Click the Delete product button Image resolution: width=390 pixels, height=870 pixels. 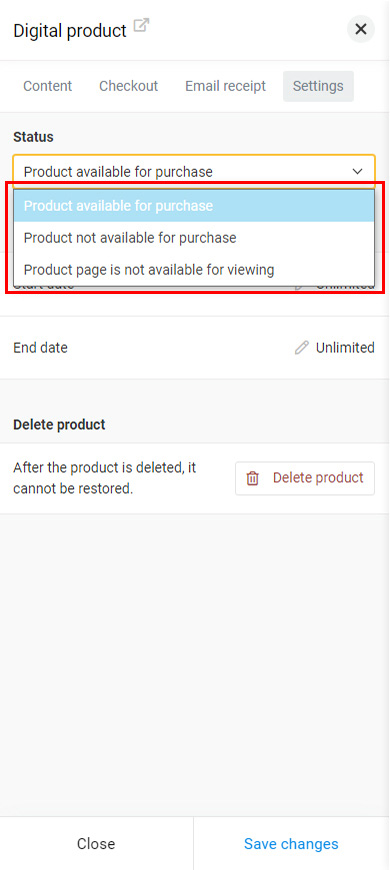[x=305, y=478]
